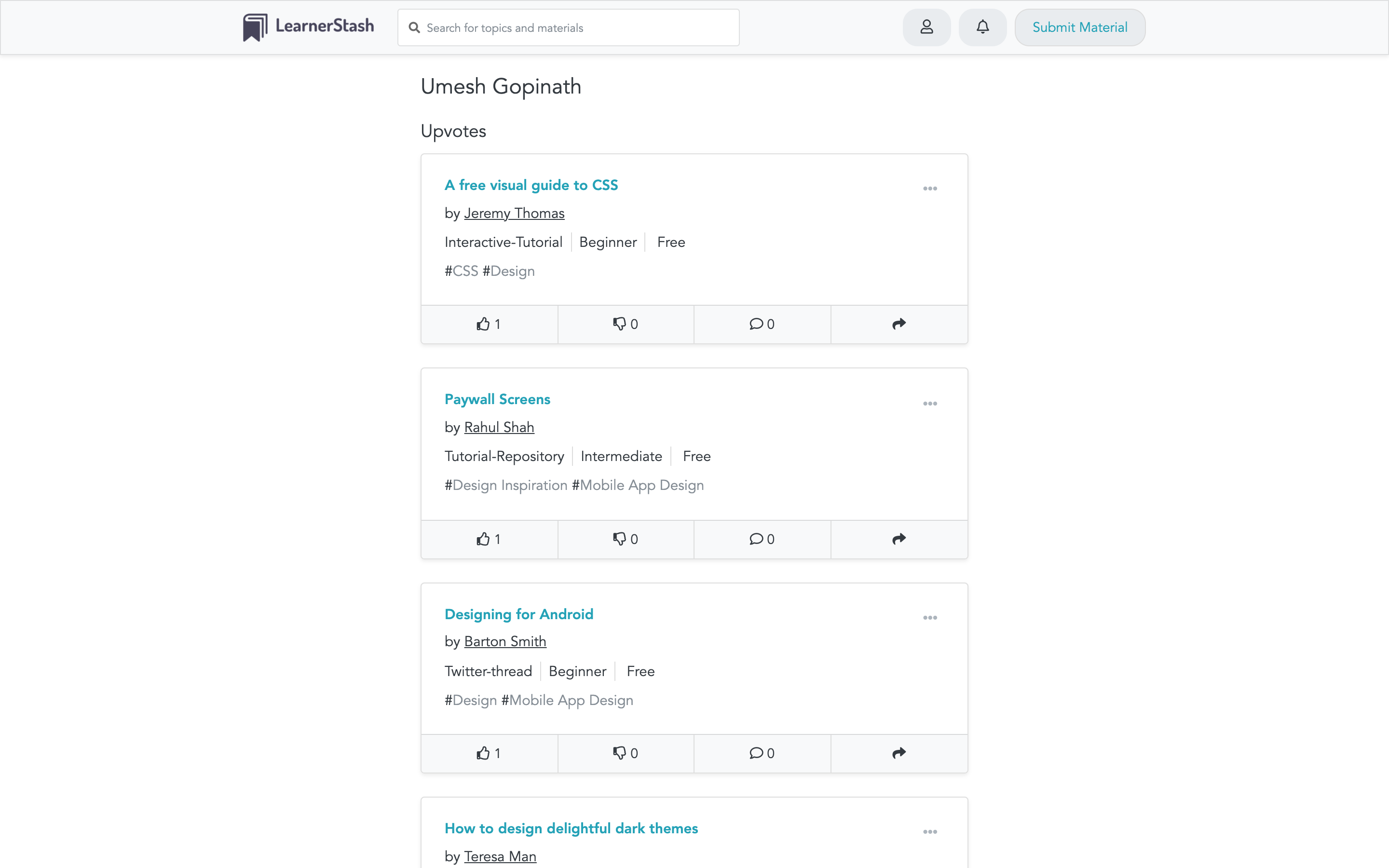Open comments on Designing for Android
The width and height of the screenshot is (1389, 868).
tap(762, 753)
